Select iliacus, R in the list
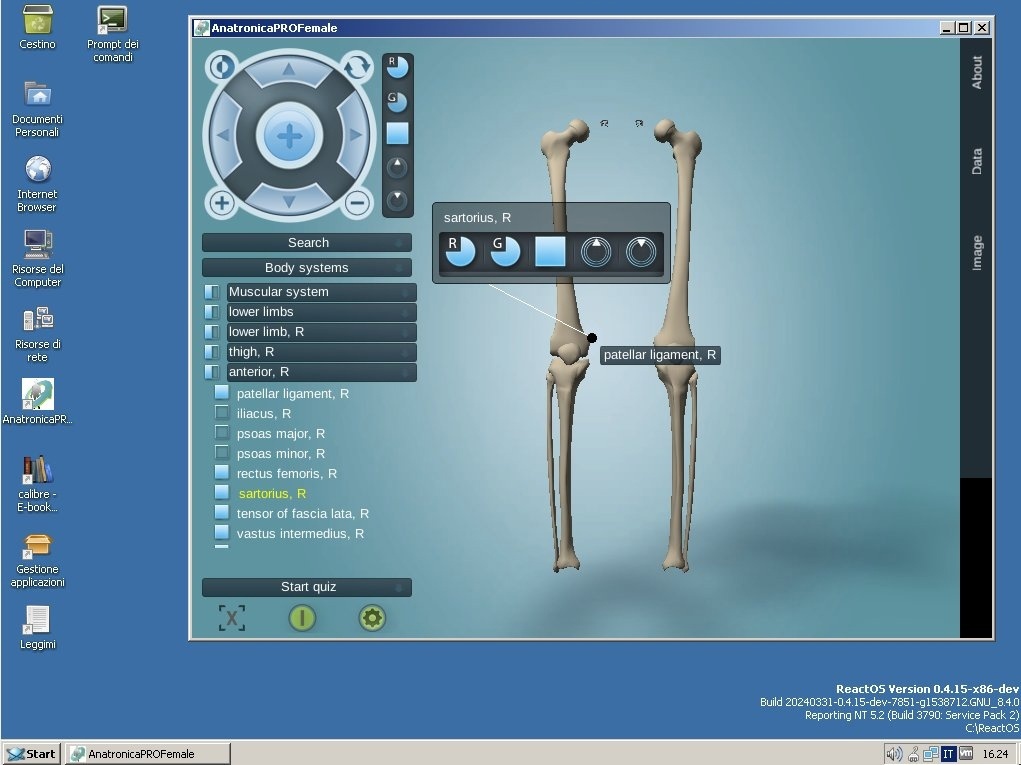 264,413
